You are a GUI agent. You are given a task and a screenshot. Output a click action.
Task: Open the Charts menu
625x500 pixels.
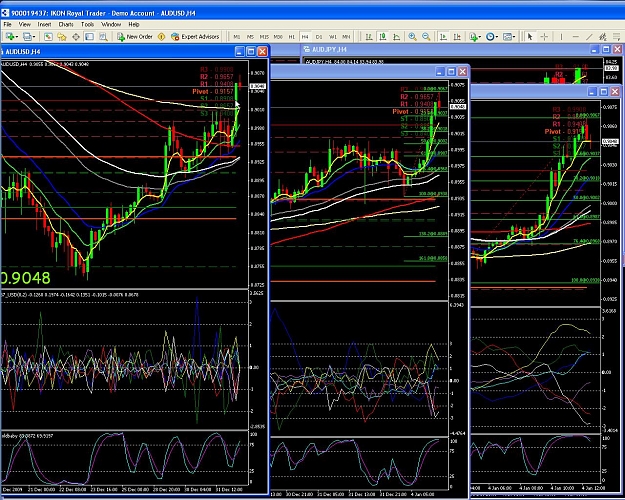66,24
